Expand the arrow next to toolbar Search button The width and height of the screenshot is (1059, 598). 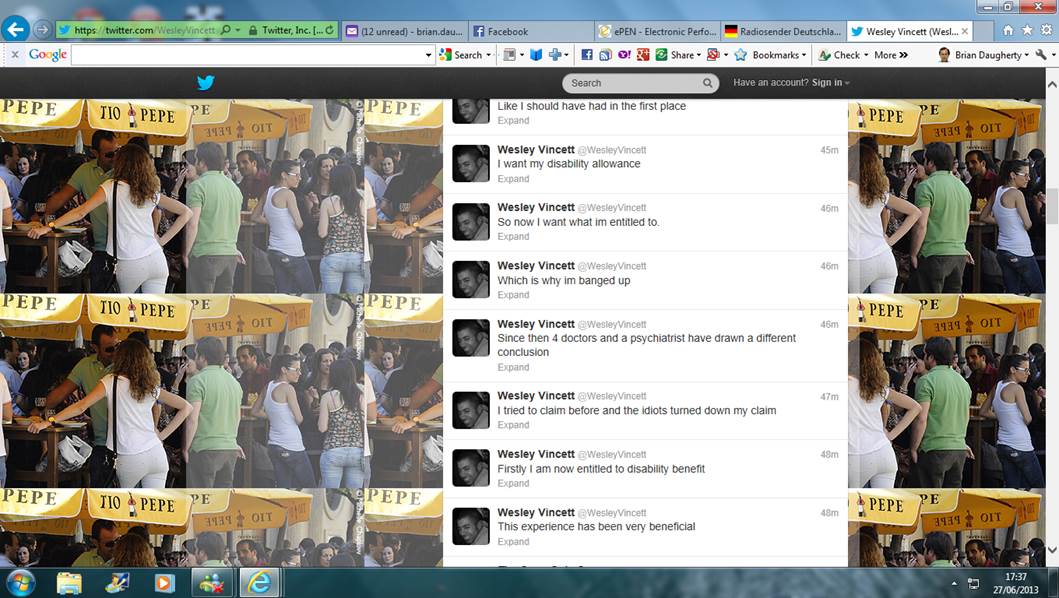pyautogui.click(x=489, y=55)
